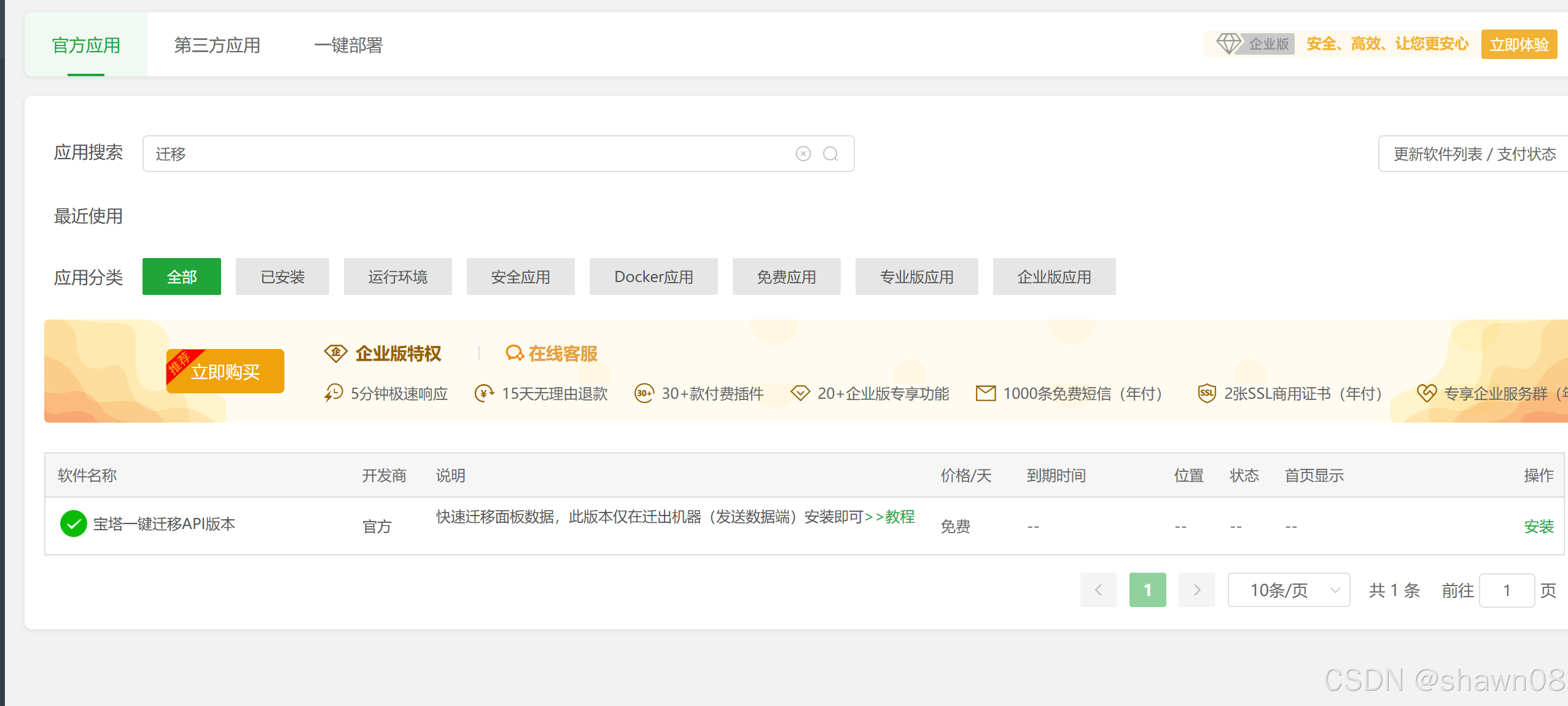This screenshot has width=1568, height=706.
Task: Click into the 前往 page number field
Action: (x=1507, y=590)
